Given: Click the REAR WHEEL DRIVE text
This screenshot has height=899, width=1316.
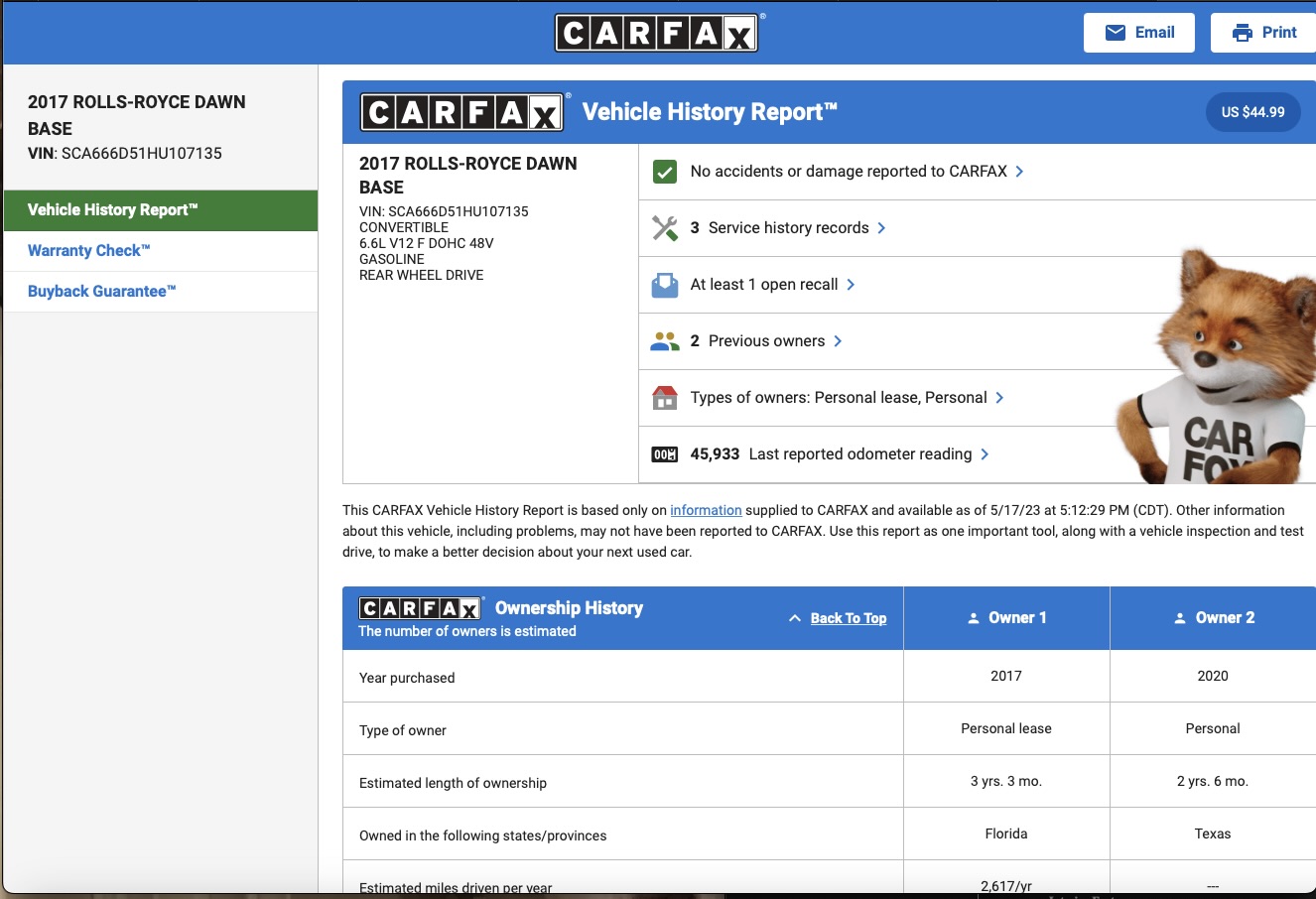Looking at the screenshot, I should (x=422, y=275).
